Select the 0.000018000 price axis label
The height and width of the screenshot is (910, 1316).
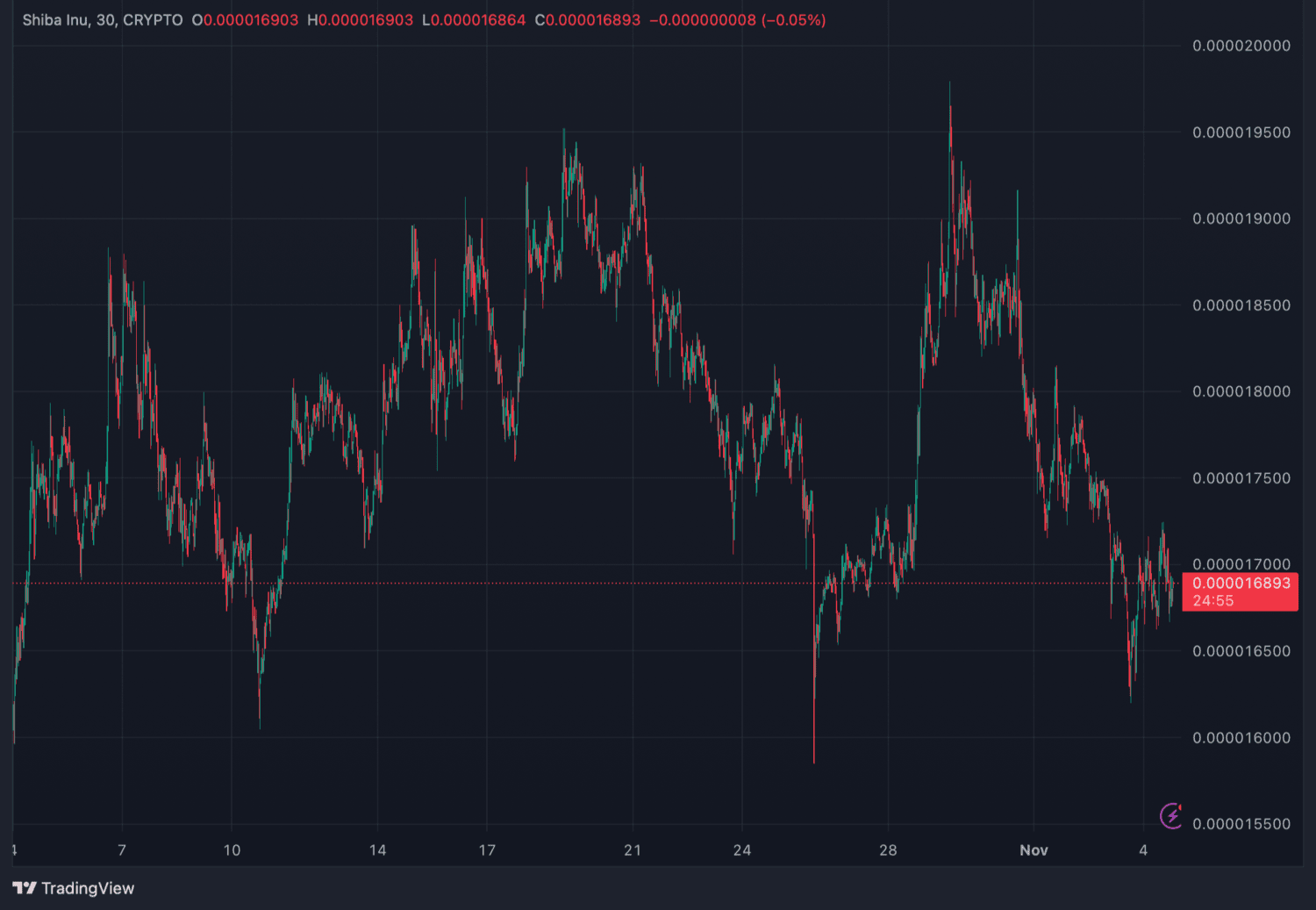[x=1241, y=391]
